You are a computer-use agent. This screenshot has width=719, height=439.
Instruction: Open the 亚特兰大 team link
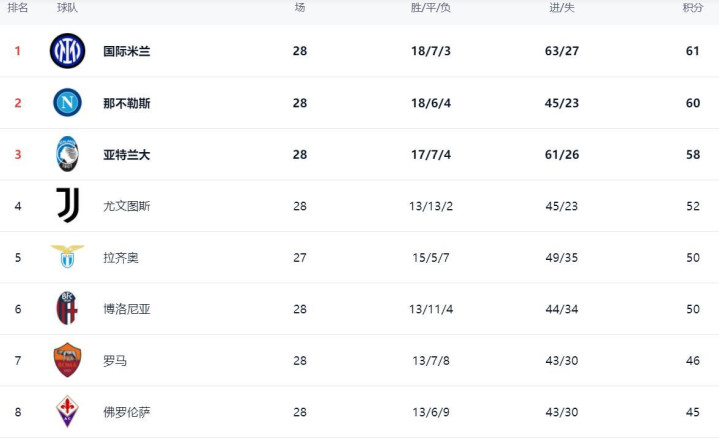click(x=127, y=155)
